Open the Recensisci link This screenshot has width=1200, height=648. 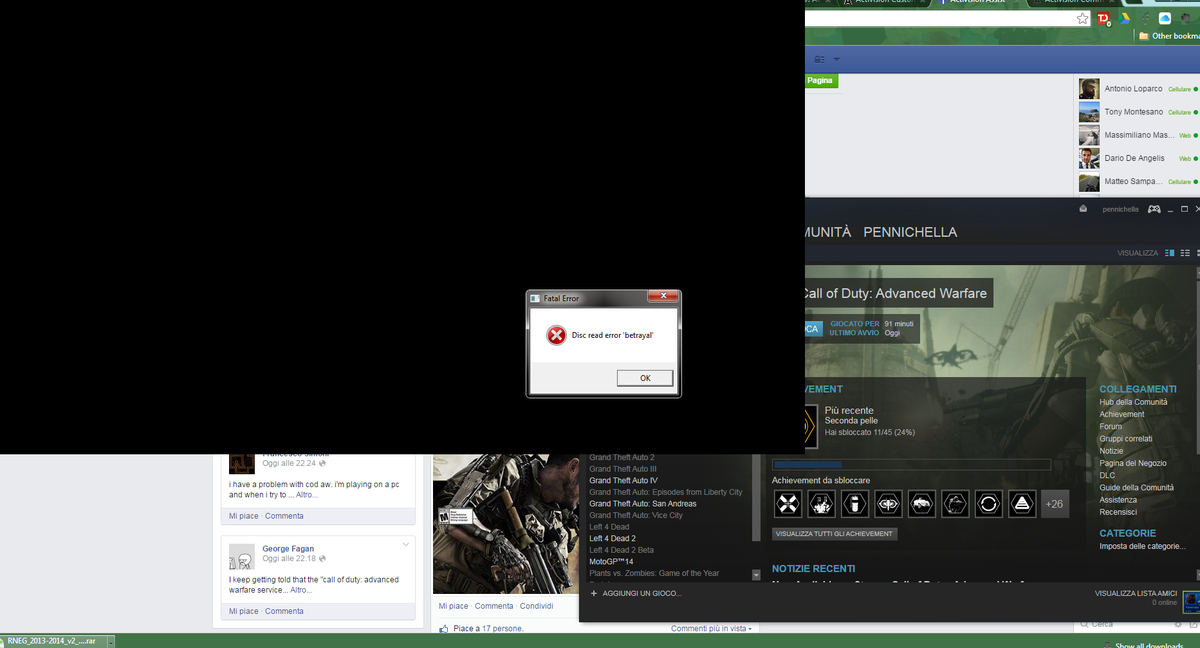(1118, 512)
